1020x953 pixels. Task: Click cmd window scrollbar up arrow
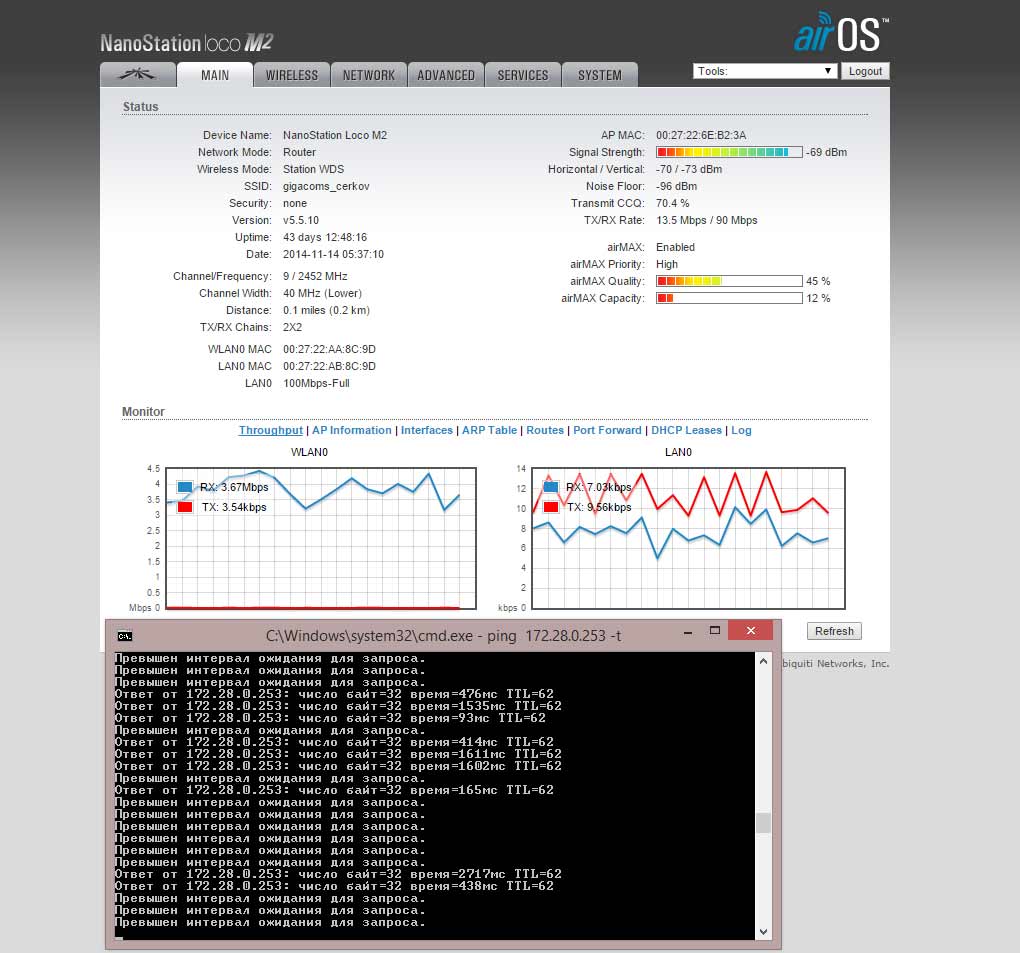click(x=763, y=661)
